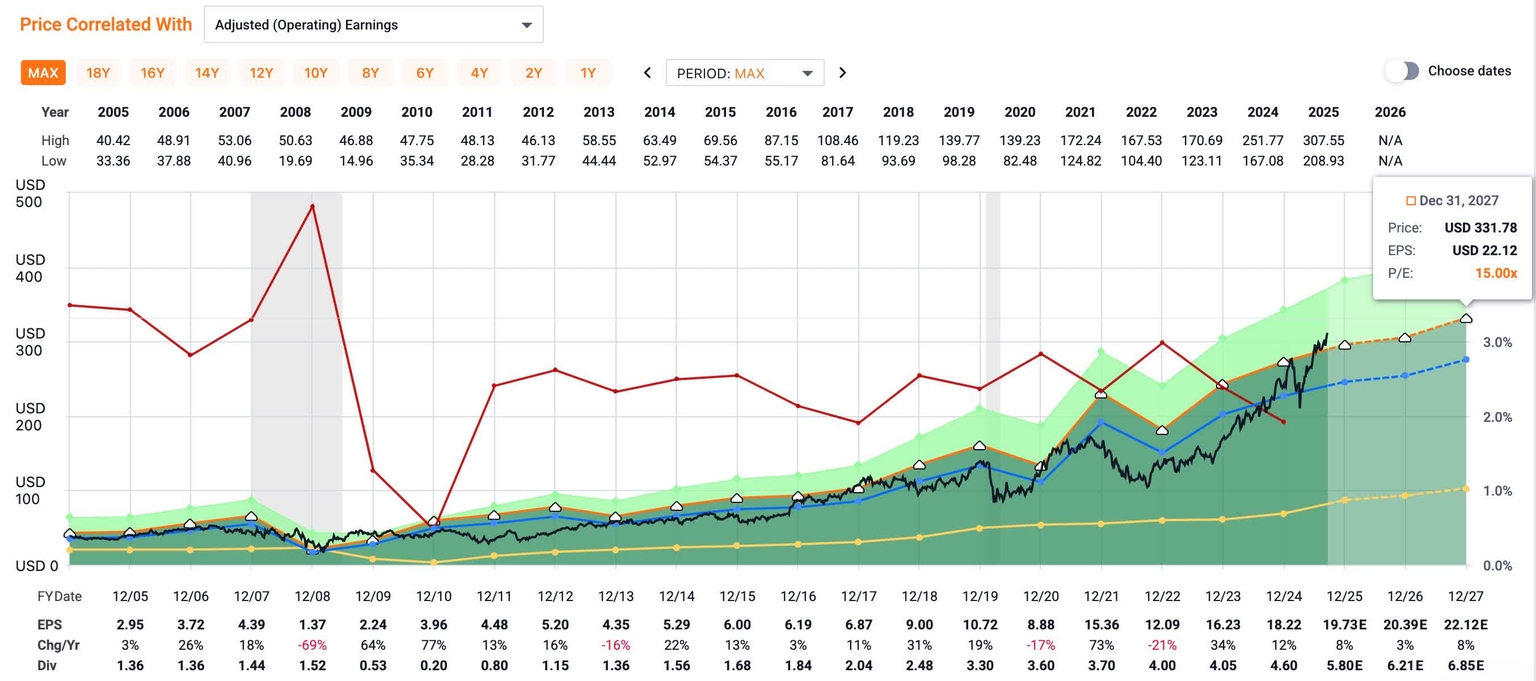Screen dimensions: 1536x681
Task: Click the 16Y period button
Action: pos(152,72)
